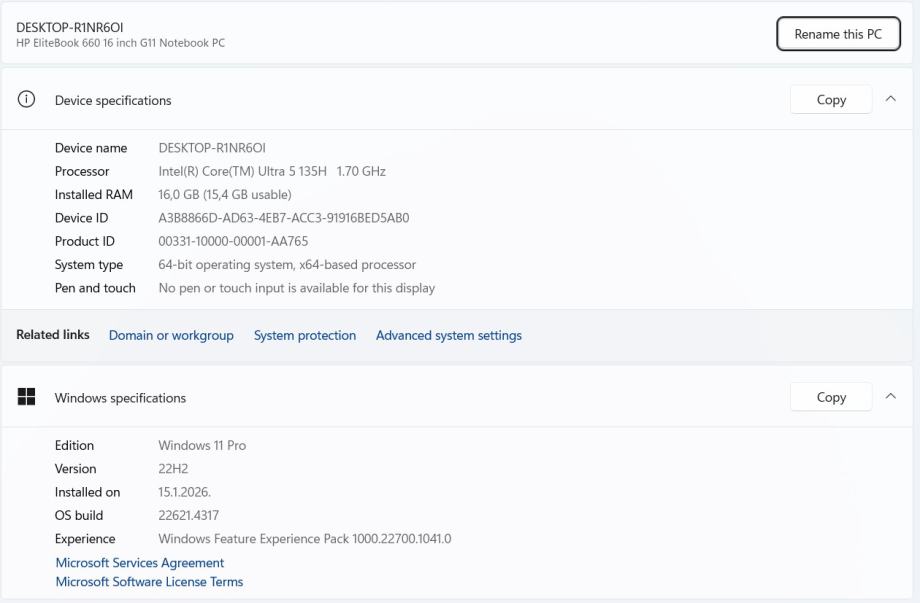Click the Windows logo icon

pyautogui.click(x=27, y=397)
